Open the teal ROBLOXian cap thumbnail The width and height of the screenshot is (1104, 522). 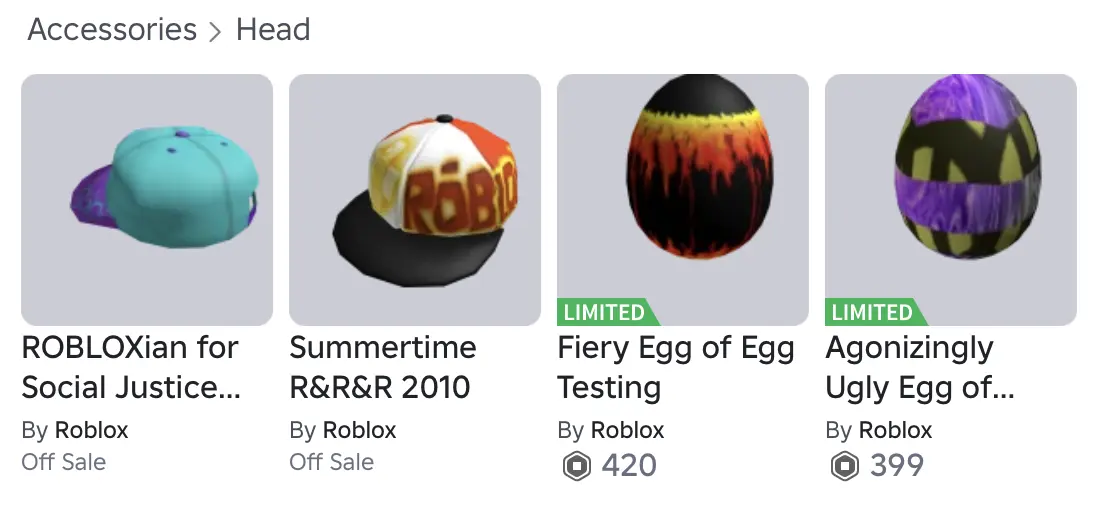(x=147, y=200)
